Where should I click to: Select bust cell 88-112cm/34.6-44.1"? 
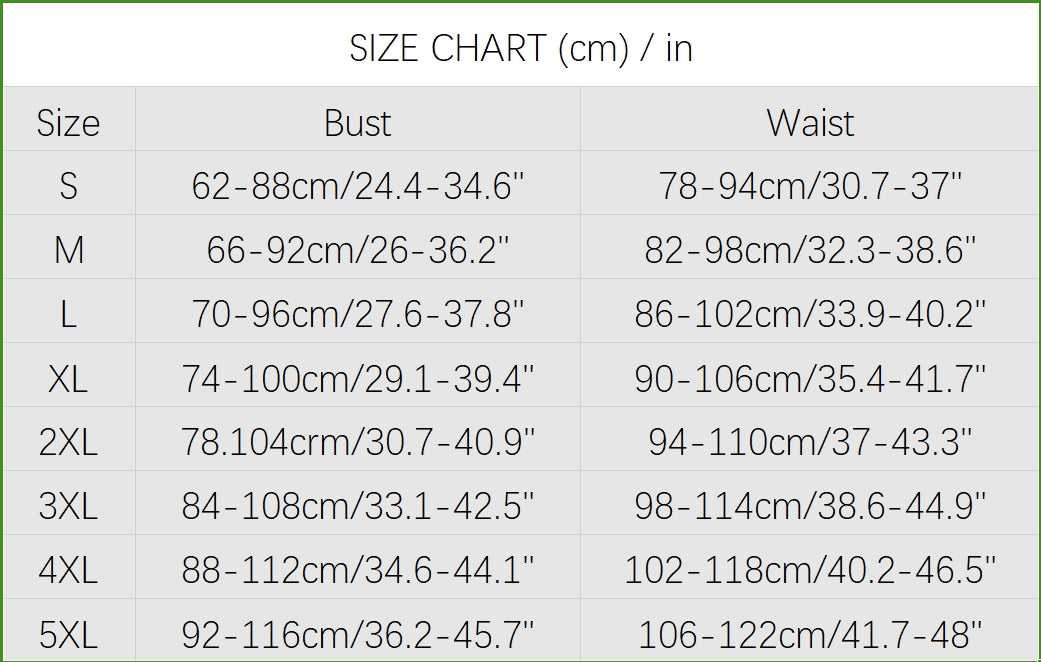357,570
